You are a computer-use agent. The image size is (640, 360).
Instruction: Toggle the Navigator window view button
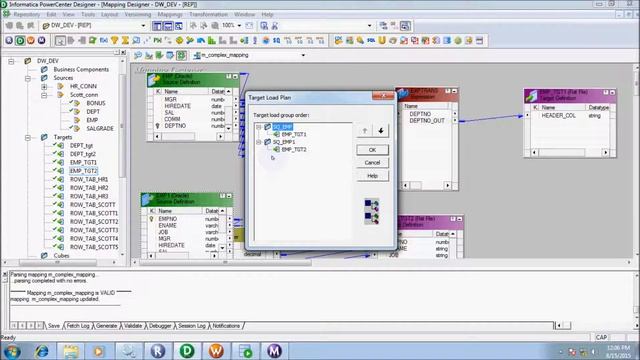point(157,26)
